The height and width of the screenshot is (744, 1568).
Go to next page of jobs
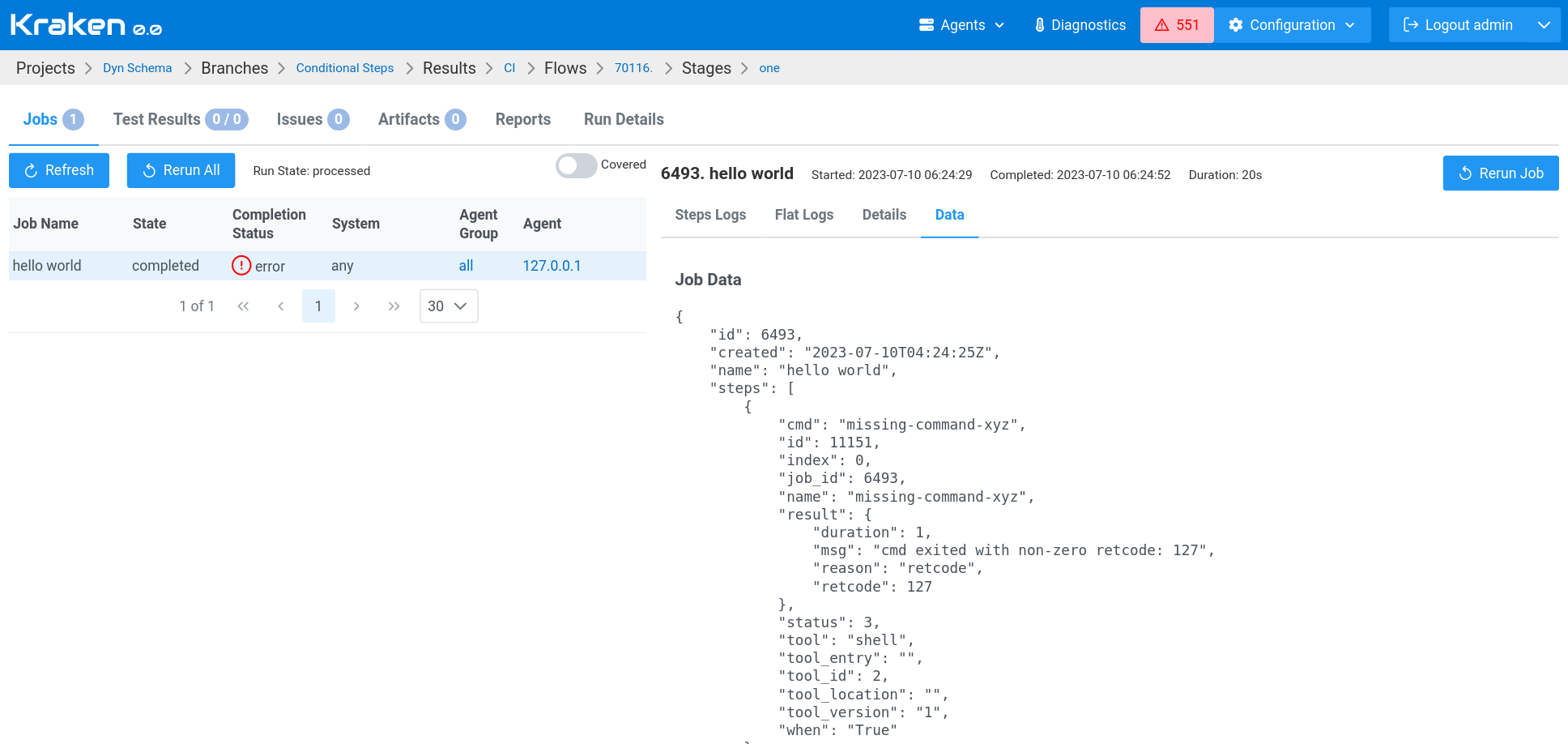tap(356, 306)
